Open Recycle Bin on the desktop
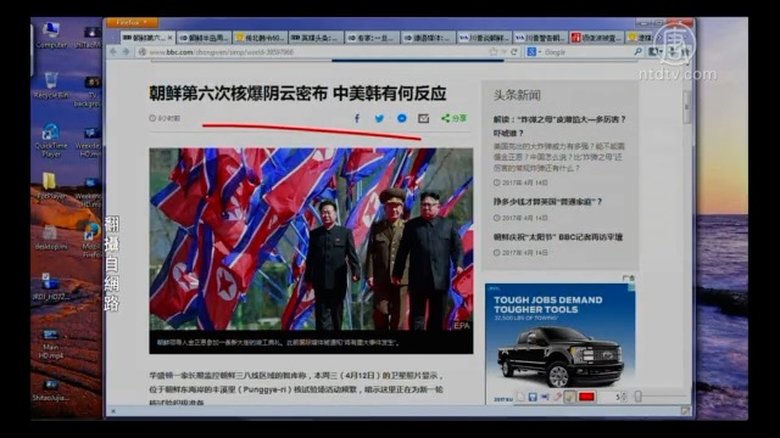The height and width of the screenshot is (438, 780). (x=50, y=84)
